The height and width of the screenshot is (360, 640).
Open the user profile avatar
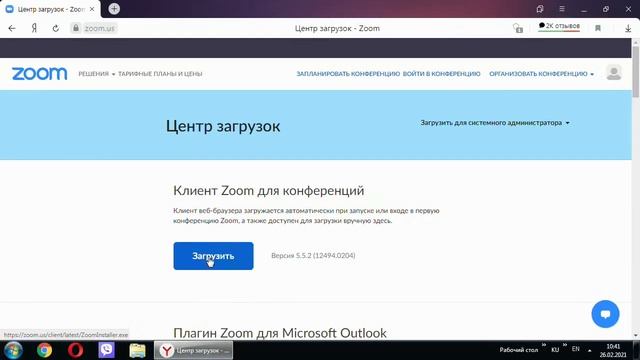[613, 73]
